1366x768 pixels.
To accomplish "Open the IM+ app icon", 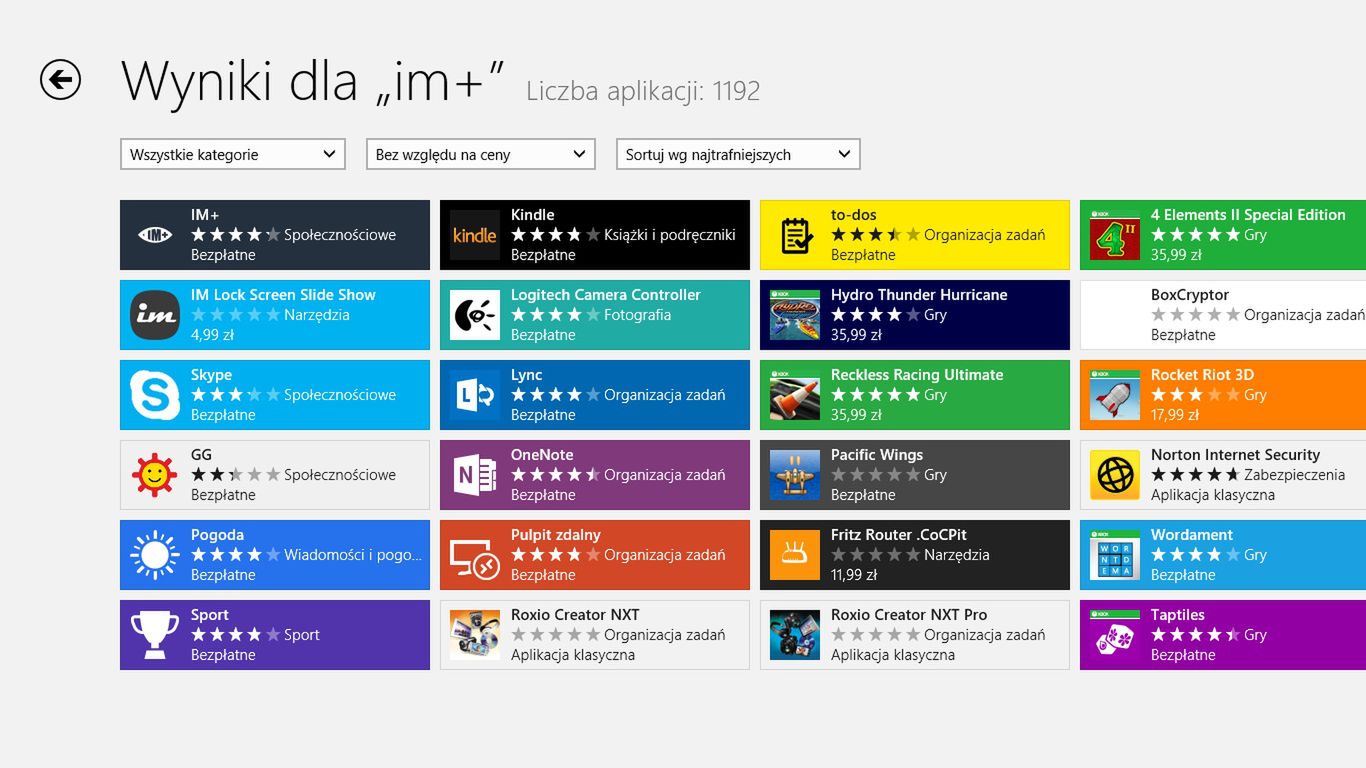I will click(x=155, y=235).
